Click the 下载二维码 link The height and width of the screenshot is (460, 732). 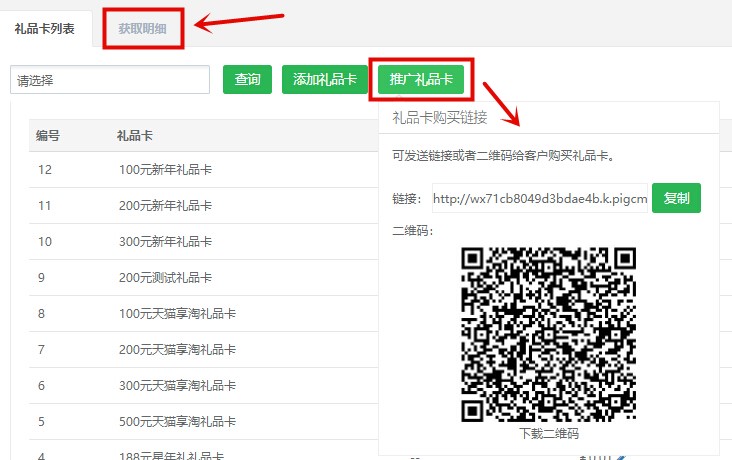[549, 434]
